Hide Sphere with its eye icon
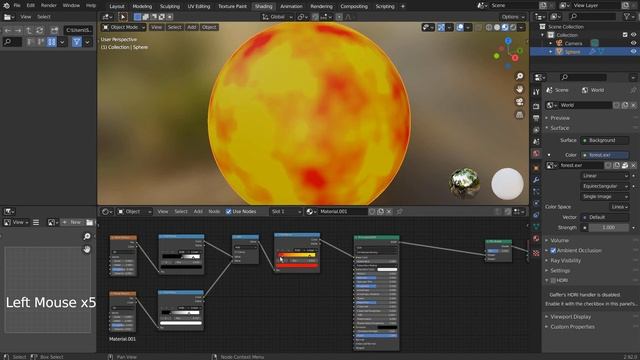640x360 pixels. pos(633,52)
